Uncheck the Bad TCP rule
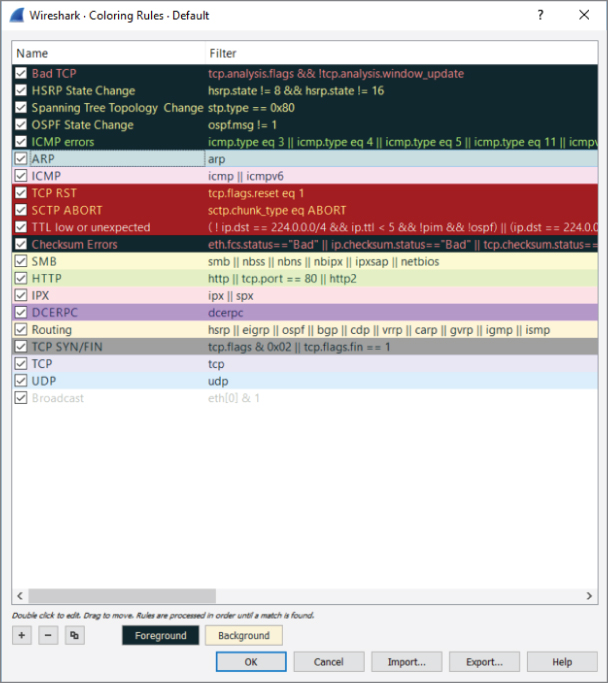 pyautogui.click(x=21, y=73)
